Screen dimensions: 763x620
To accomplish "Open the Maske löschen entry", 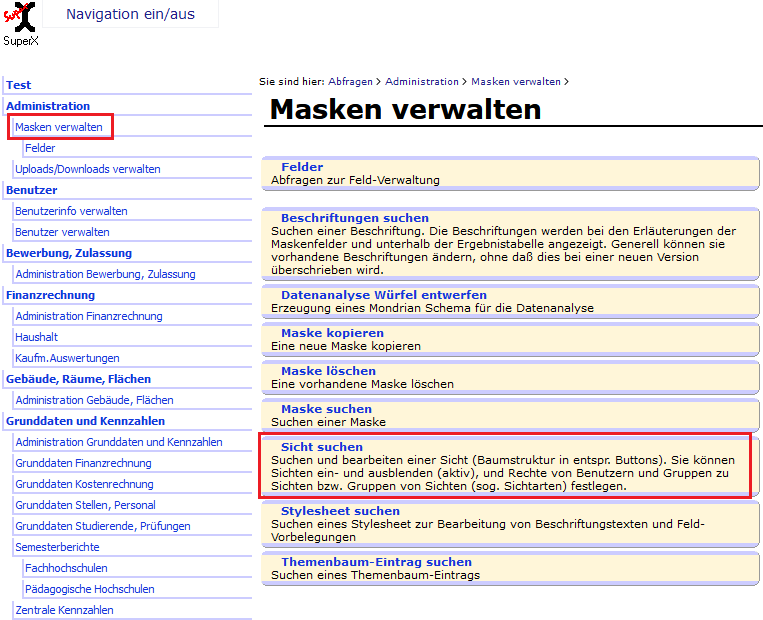I will click(328, 371).
